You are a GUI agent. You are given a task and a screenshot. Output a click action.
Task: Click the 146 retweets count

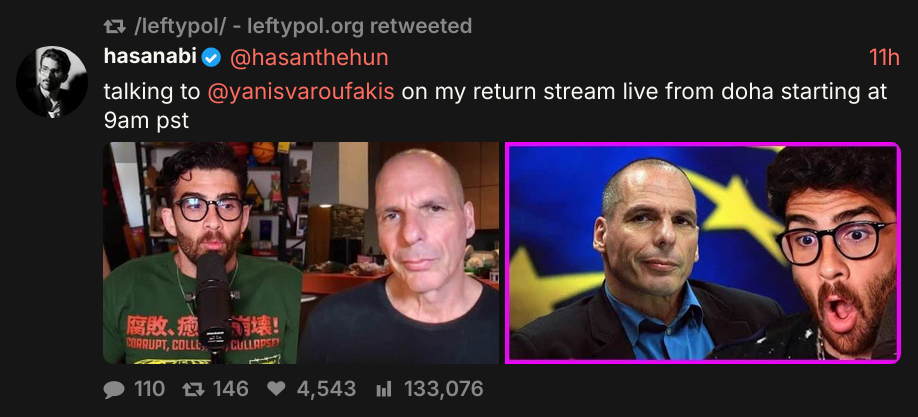230,389
